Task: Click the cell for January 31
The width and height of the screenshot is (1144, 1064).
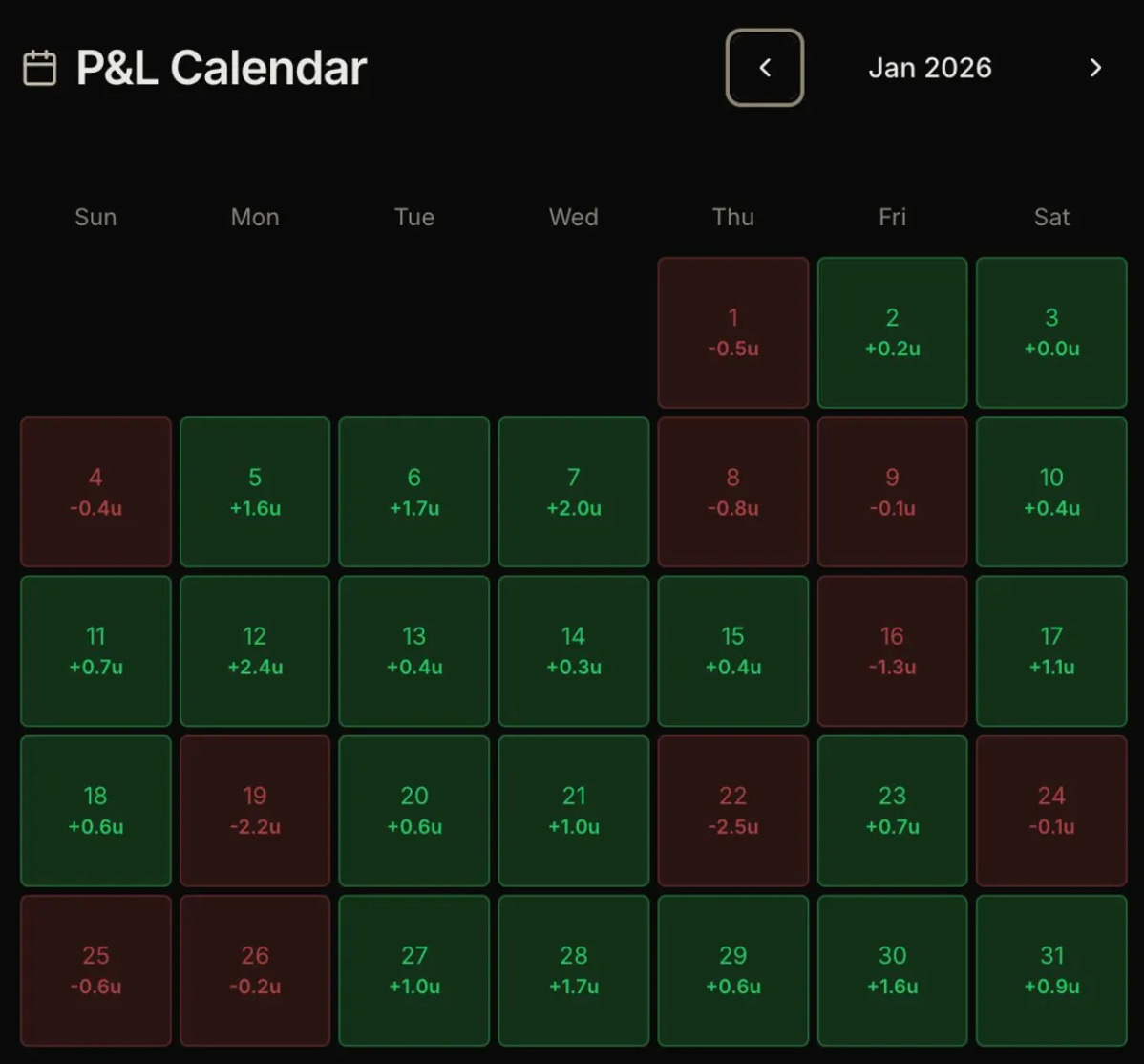Action: [x=1050, y=969]
